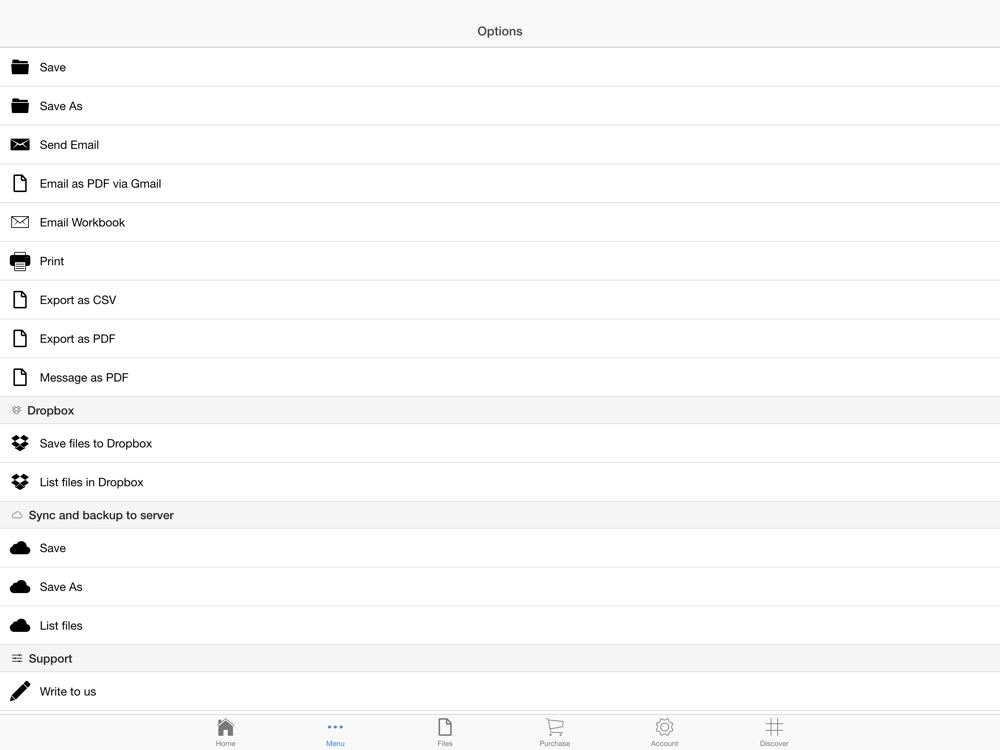The image size is (1000, 750).
Task: Switch to the Files tab
Action: 445,732
